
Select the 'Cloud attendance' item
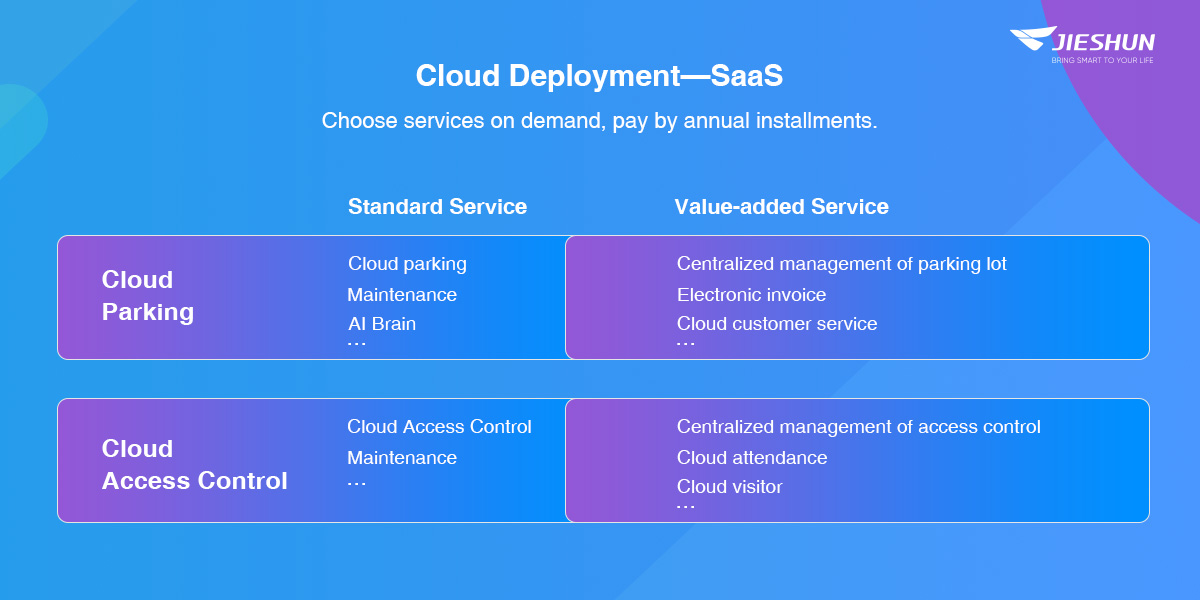[752, 458]
